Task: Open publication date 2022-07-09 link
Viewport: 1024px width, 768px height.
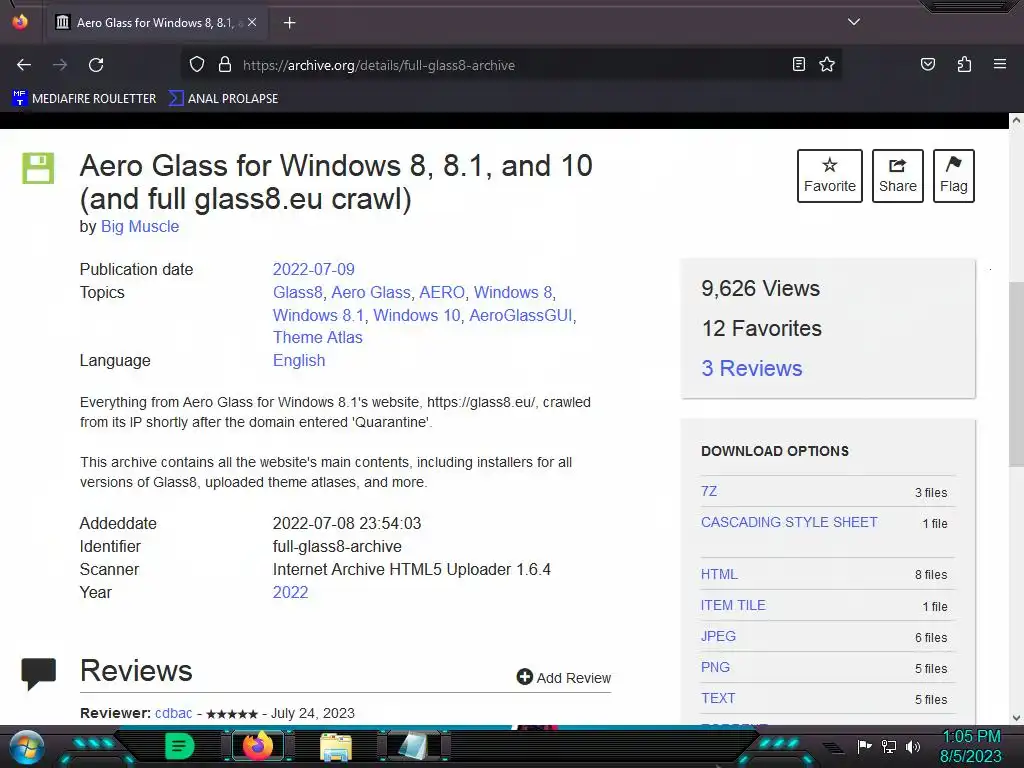Action: (x=313, y=269)
